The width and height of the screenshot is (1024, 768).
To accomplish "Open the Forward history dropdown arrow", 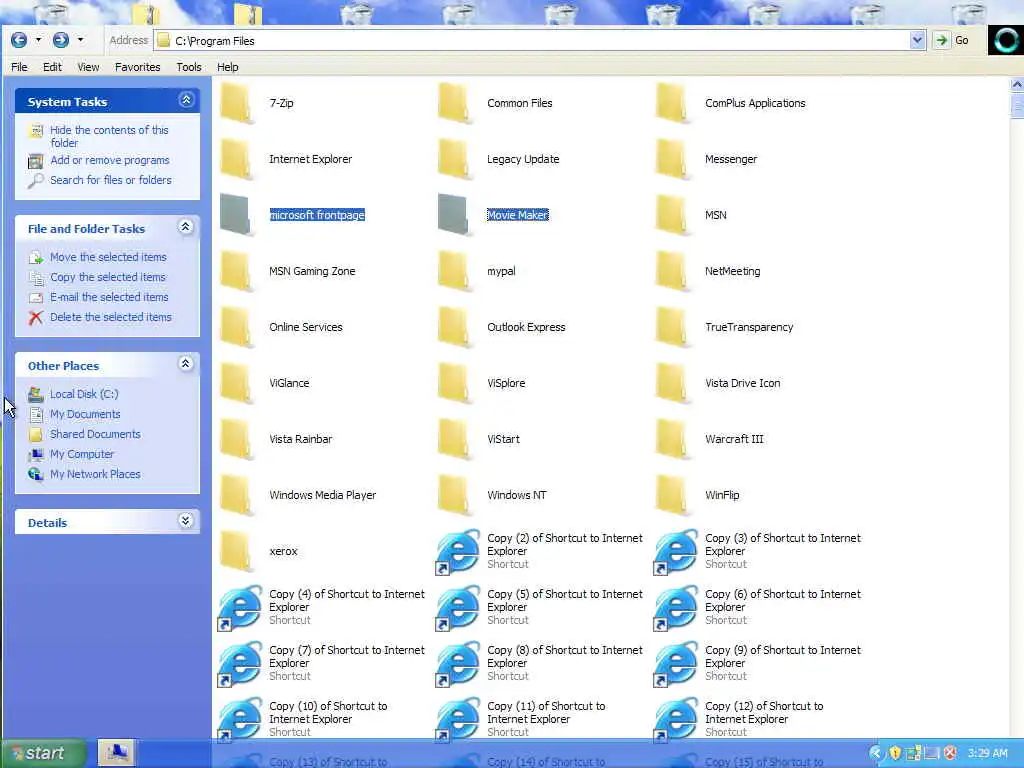I will point(80,40).
